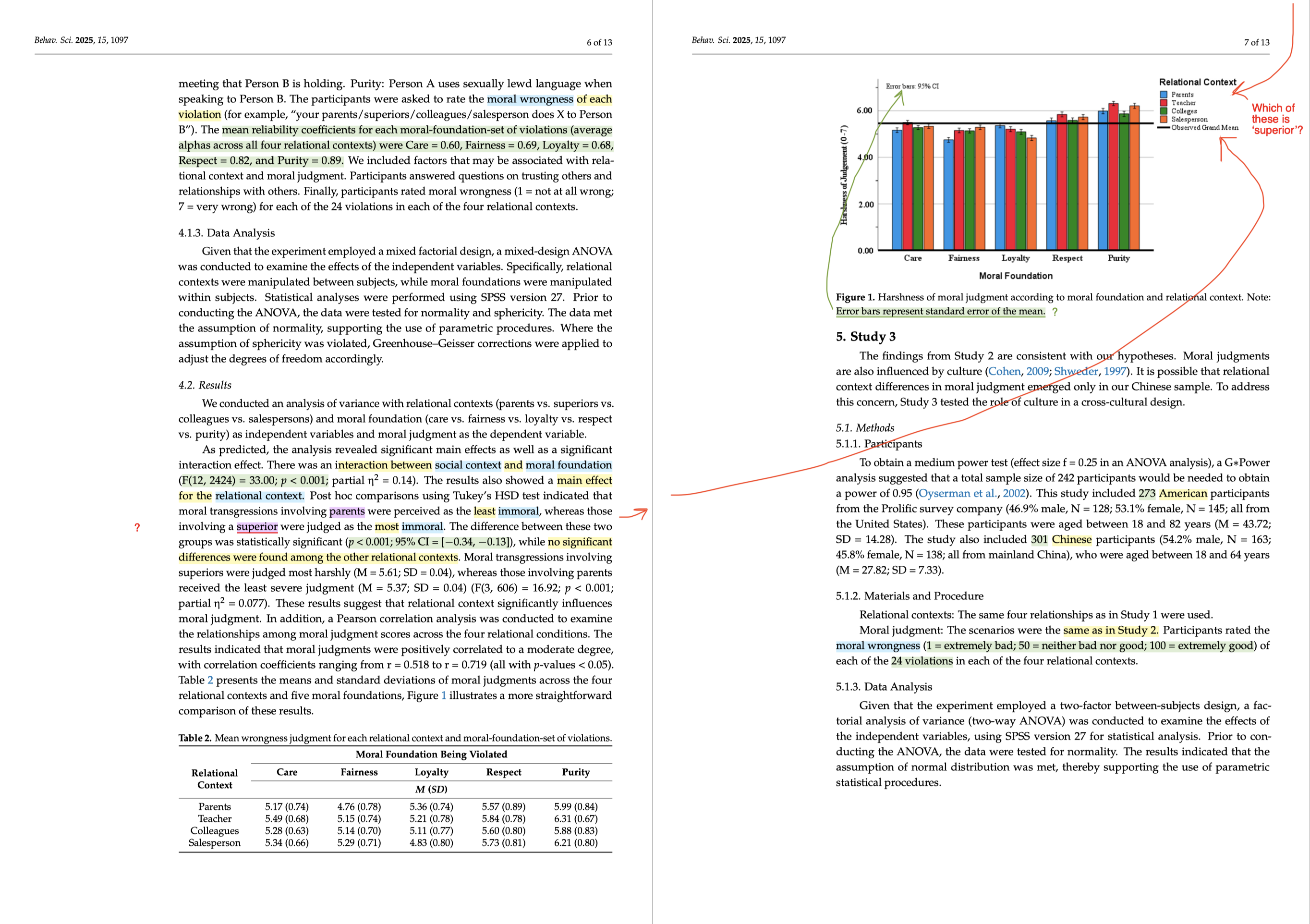The height and width of the screenshot is (924, 1310).
Task: Click the Oyserman et al. reference link
Action: [x=958, y=494]
